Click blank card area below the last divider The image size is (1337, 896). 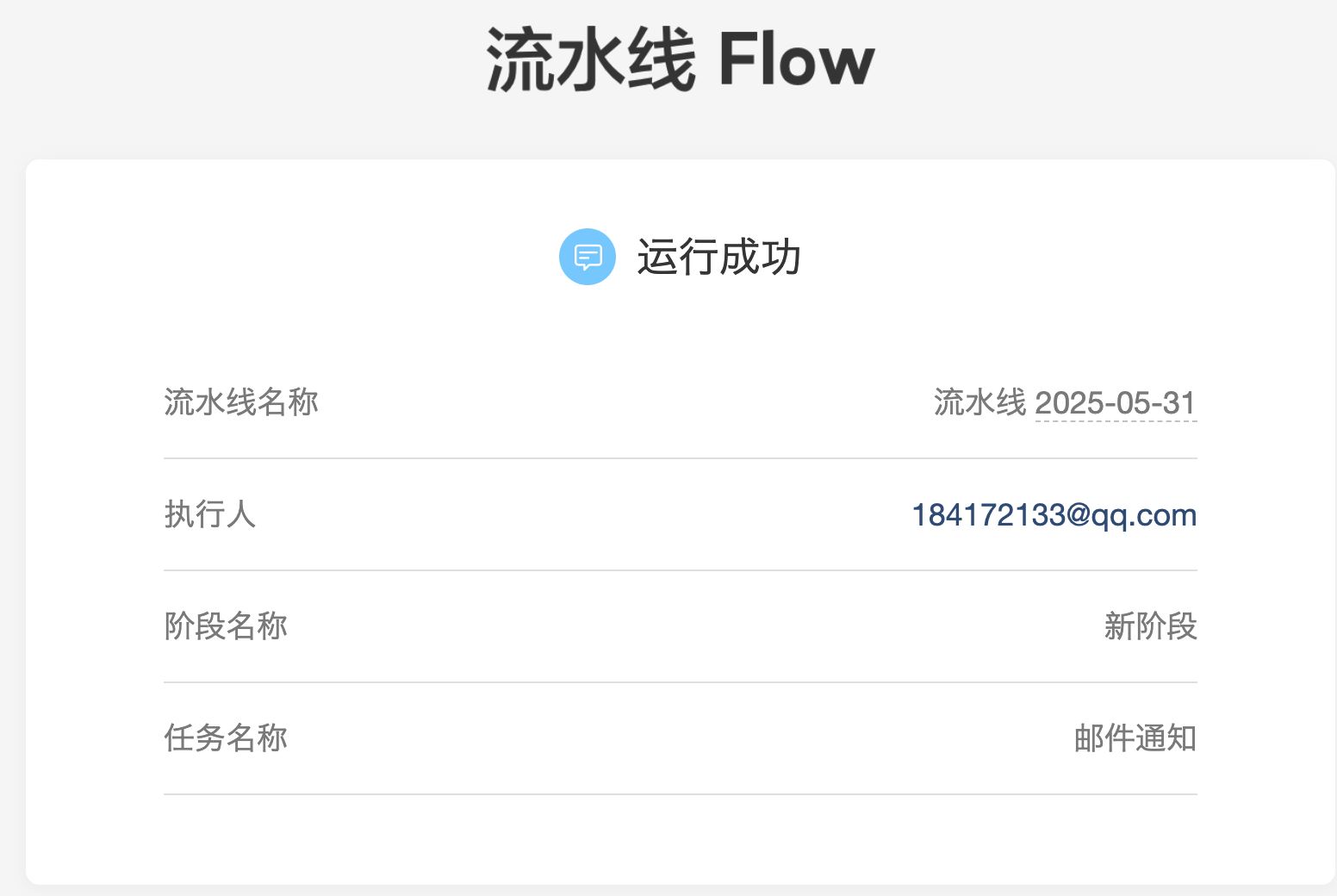pos(681,840)
